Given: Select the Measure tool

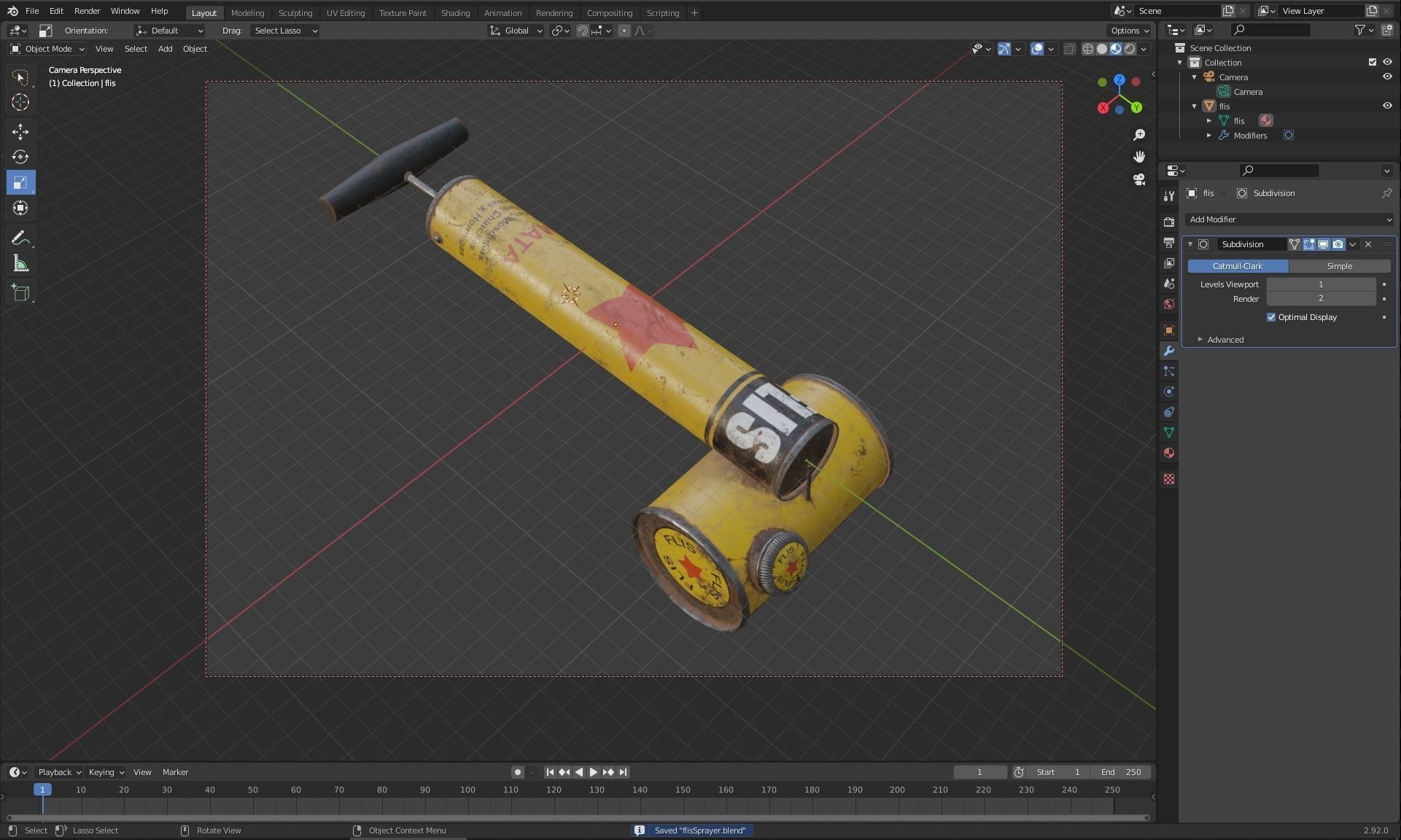Looking at the screenshot, I should tap(20, 263).
